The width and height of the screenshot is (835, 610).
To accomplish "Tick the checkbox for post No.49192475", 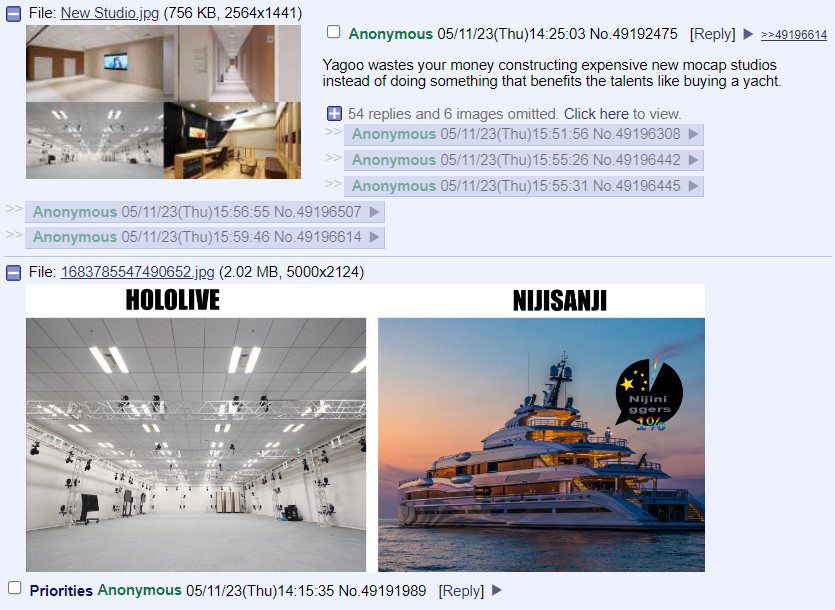I will [334, 32].
